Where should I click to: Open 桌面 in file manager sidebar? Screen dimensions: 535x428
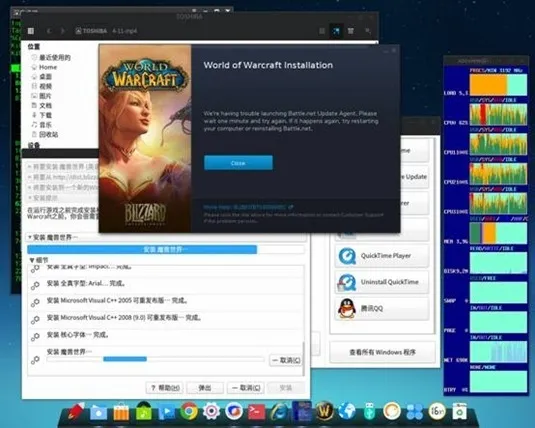[x=41, y=77]
